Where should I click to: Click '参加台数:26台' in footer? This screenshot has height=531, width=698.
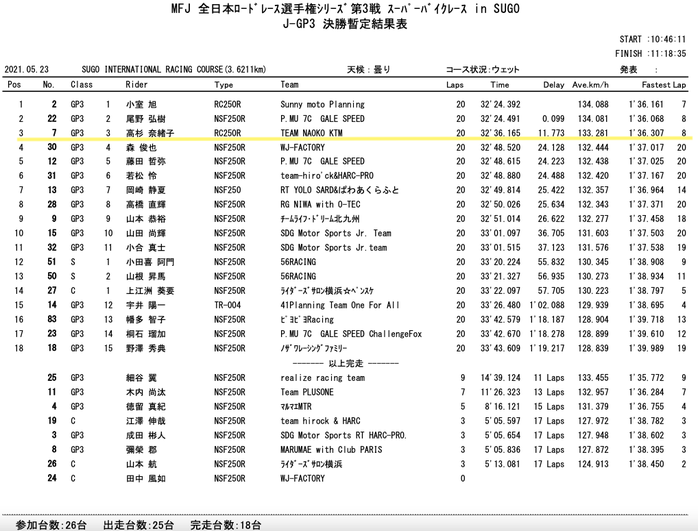(51, 525)
